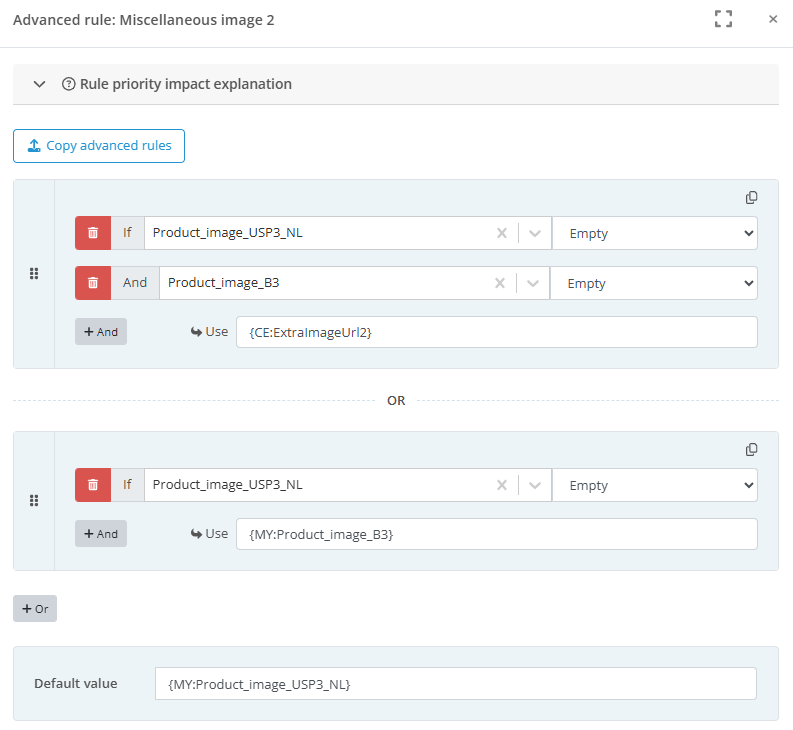The height and width of the screenshot is (730, 793).
Task: Add an And condition to the first block
Action: [101, 332]
